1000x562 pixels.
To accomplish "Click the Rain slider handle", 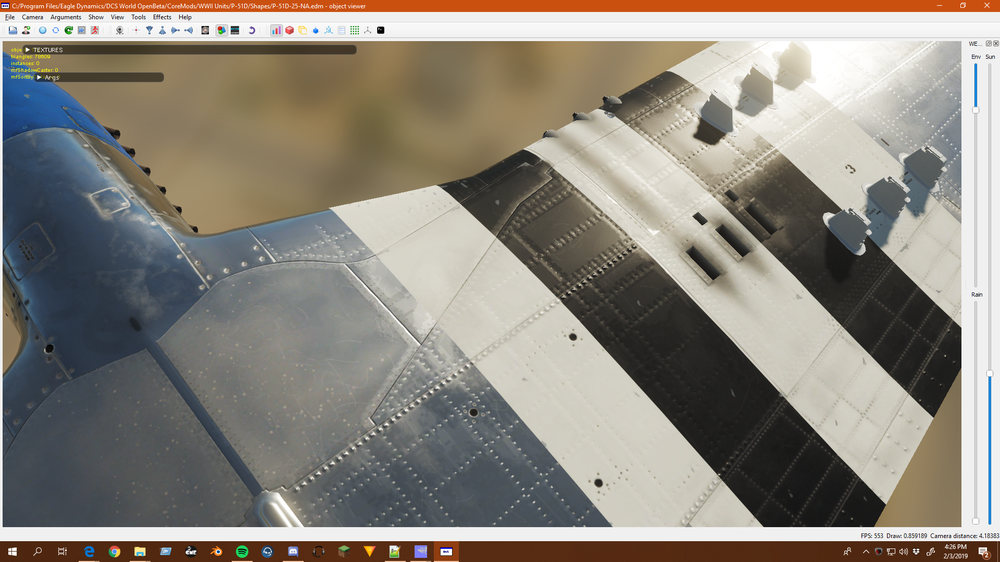I will pyautogui.click(x=976, y=521).
